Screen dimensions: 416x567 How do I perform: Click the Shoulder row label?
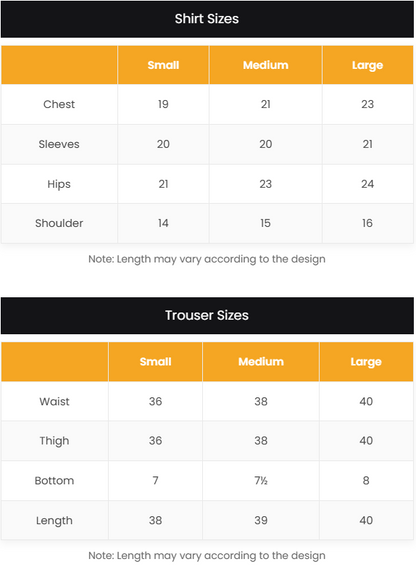pyautogui.click(x=59, y=223)
